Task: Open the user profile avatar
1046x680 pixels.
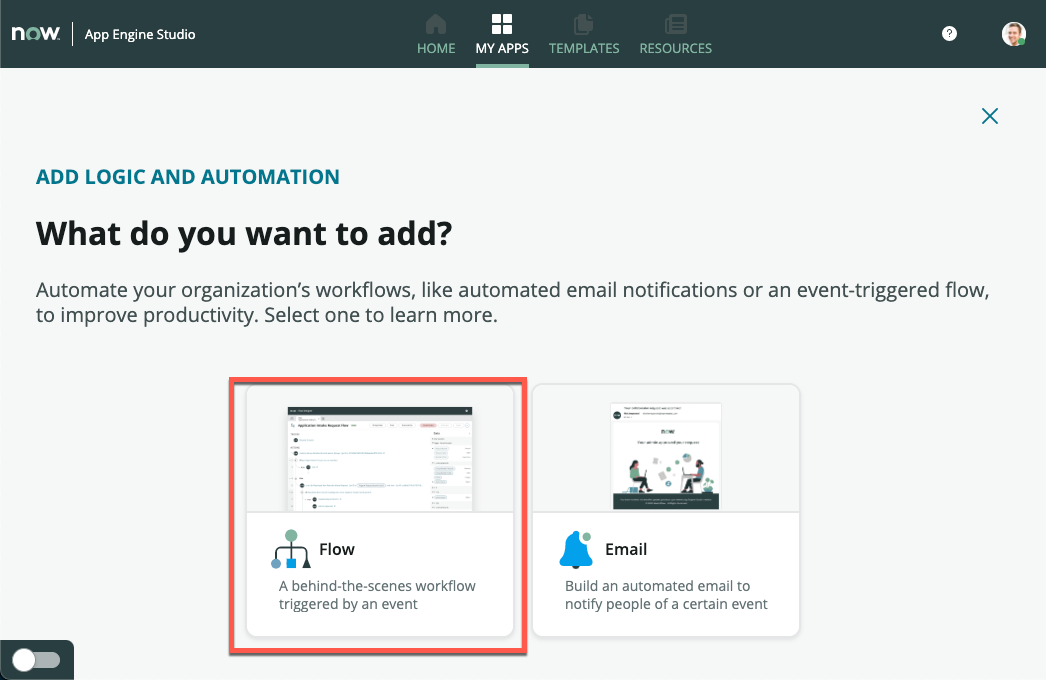Action: (1013, 34)
